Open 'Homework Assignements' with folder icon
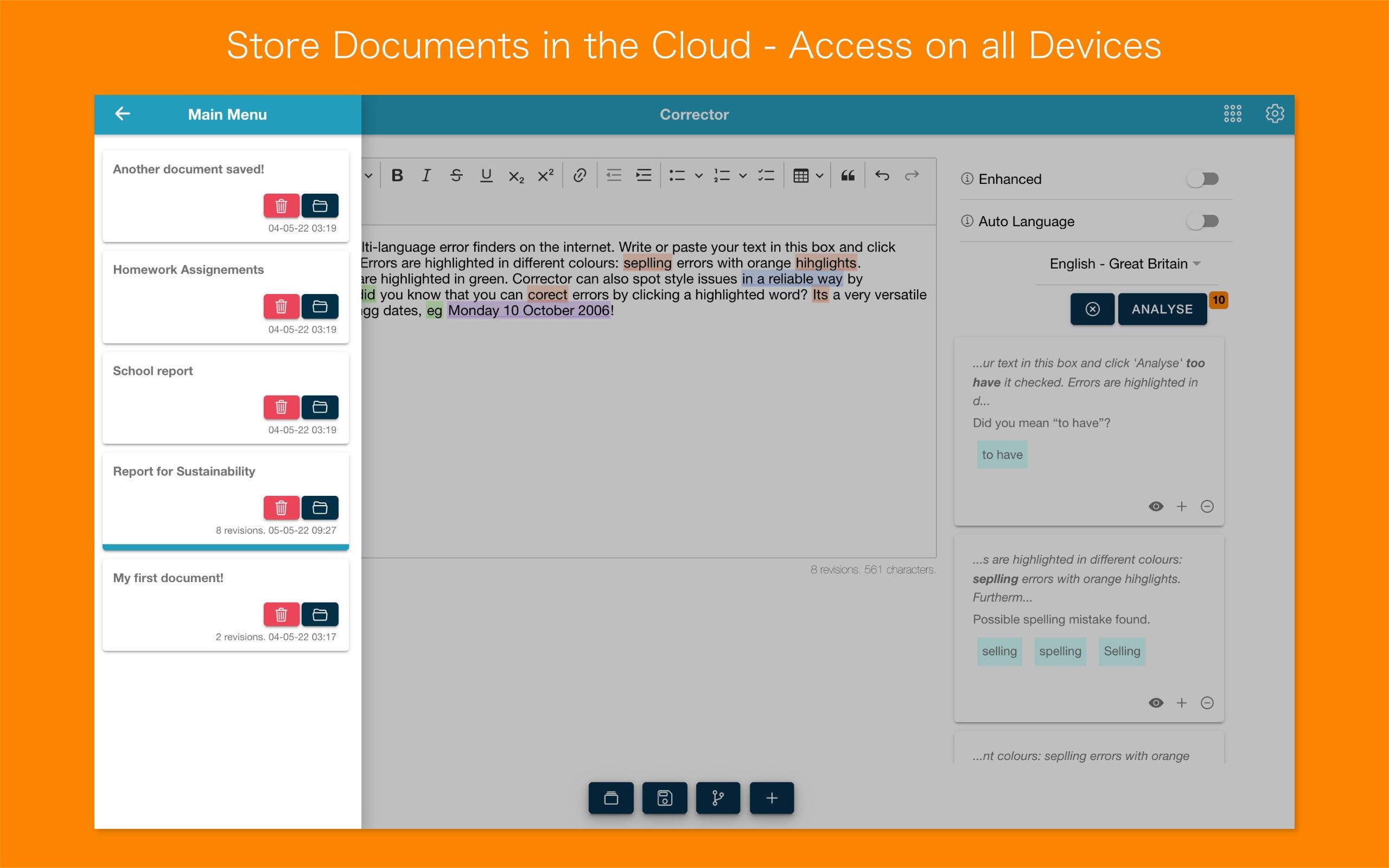This screenshot has width=1389, height=868. pos(320,306)
